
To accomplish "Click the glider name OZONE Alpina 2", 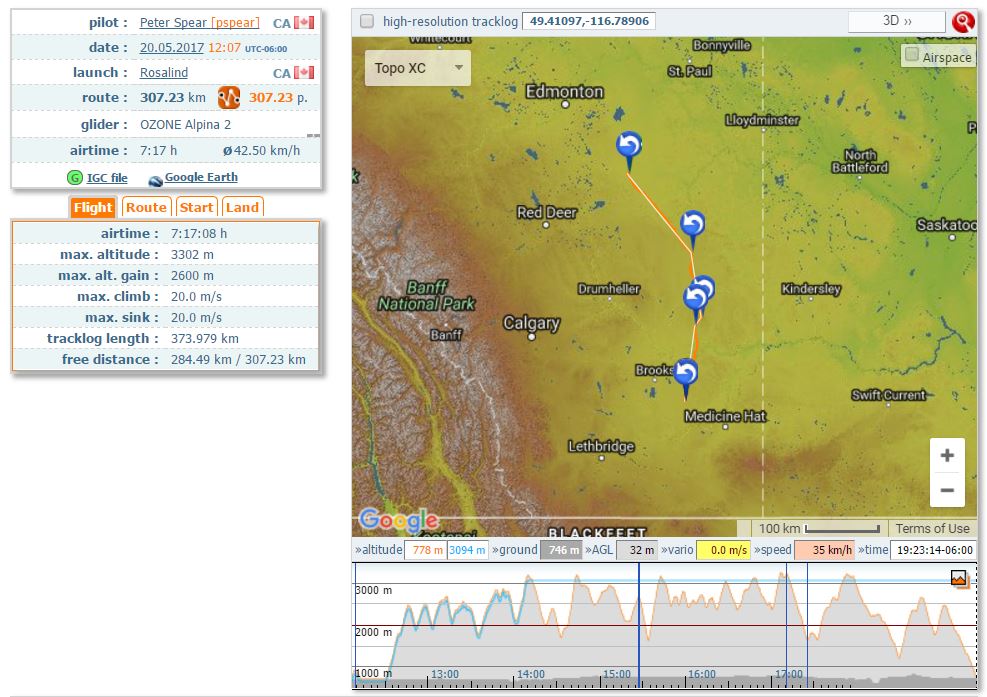I will click(x=185, y=125).
